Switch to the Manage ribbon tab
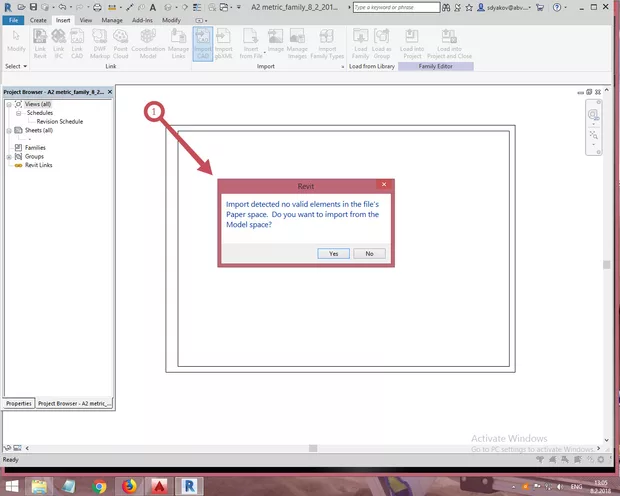Image resolution: width=620 pixels, height=496 pixels. click(112, 19)
